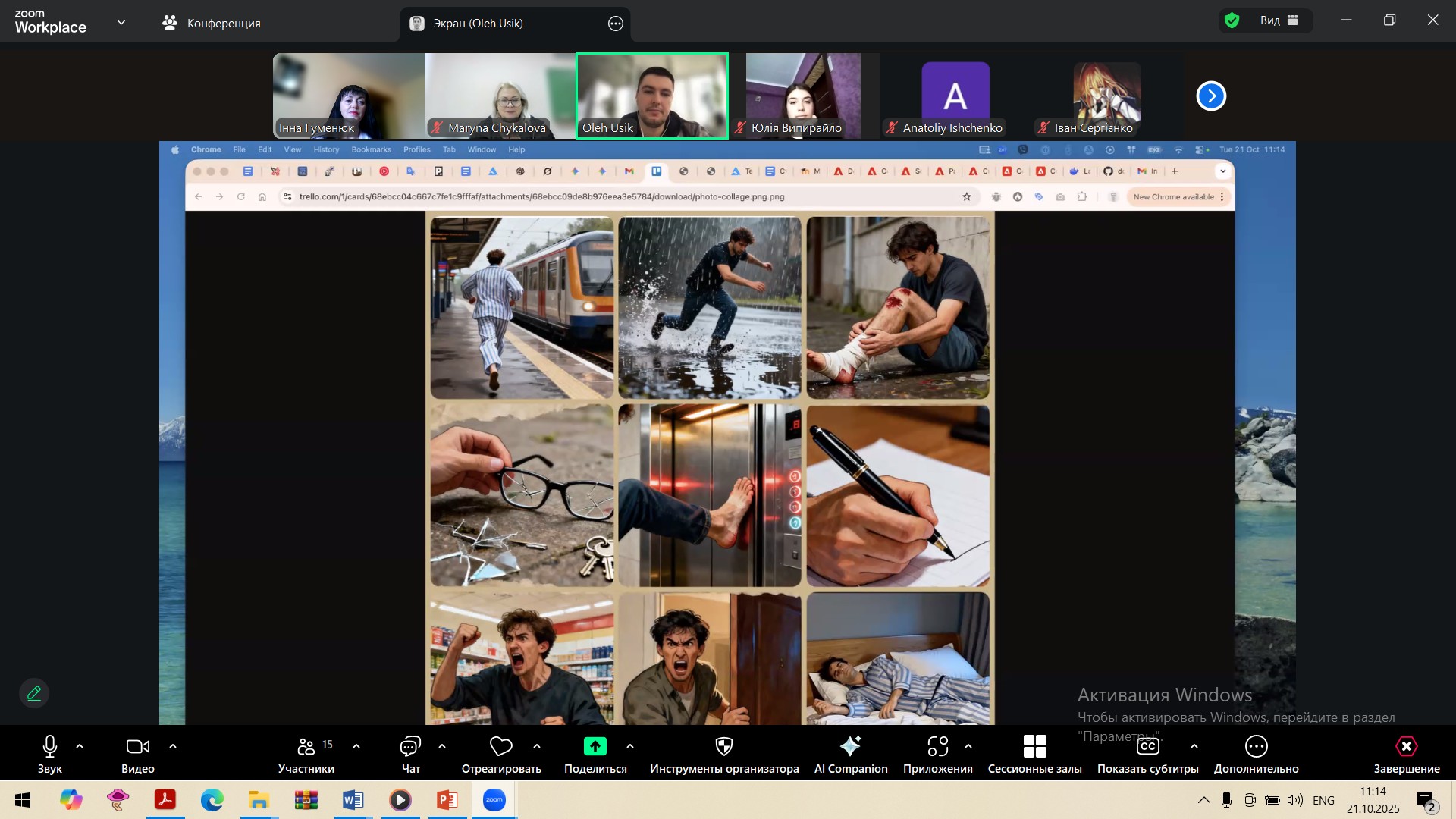Screen dimensions: 1456x819
Task: Click the Завершение end meeting button
Action: click(1406, 747)
